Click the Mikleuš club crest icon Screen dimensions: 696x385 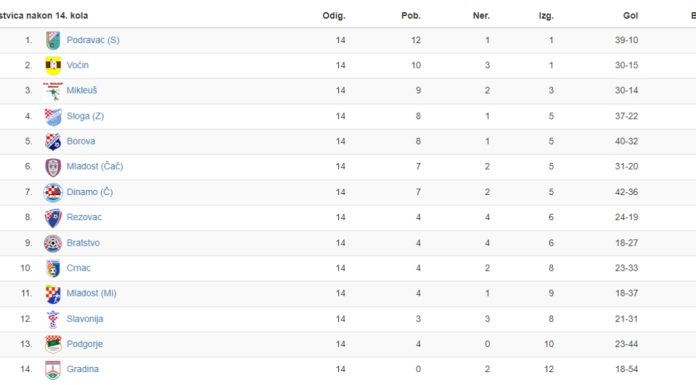[53, 91]
